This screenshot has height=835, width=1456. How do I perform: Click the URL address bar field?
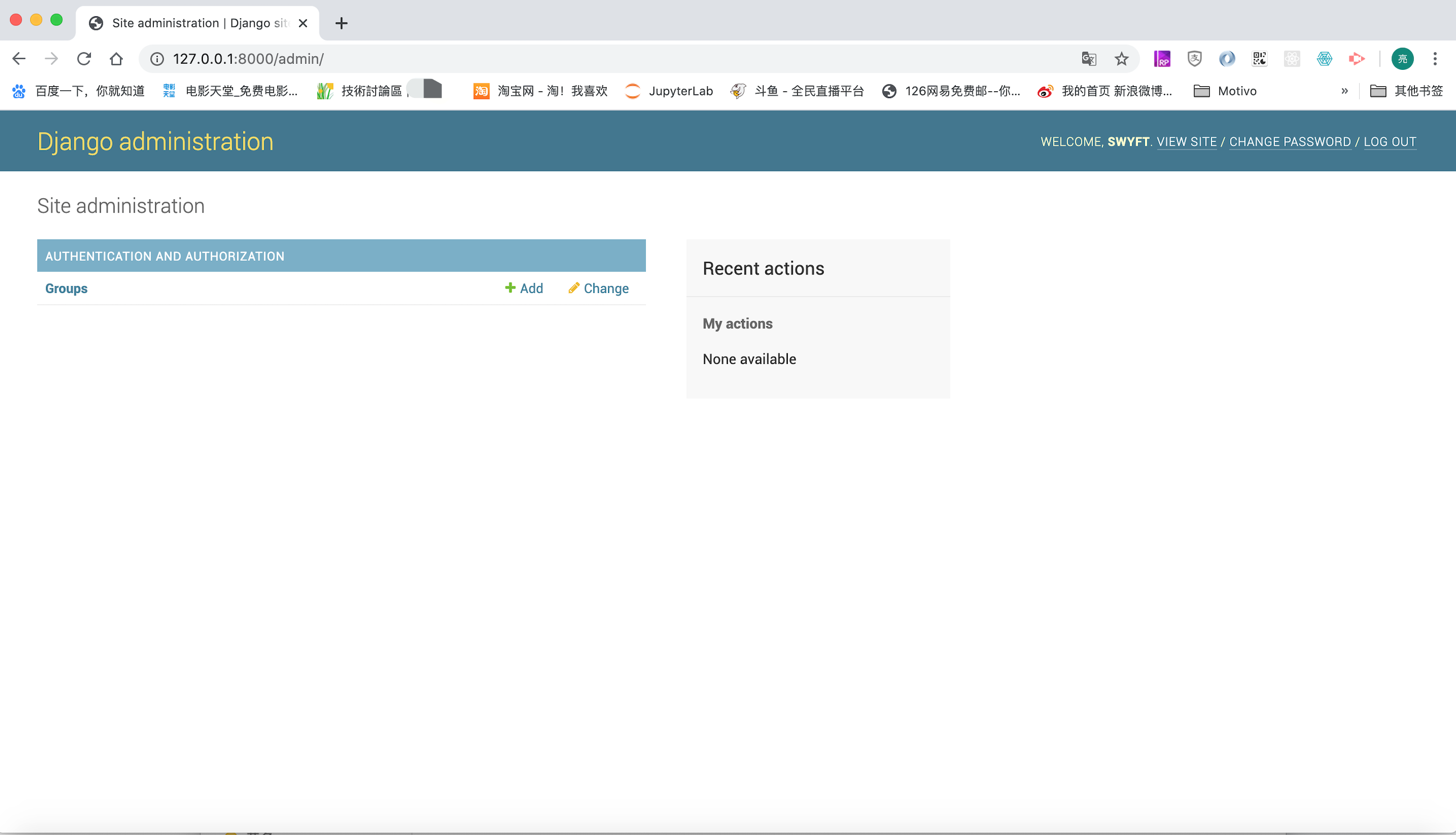click(x=574, y=59)
